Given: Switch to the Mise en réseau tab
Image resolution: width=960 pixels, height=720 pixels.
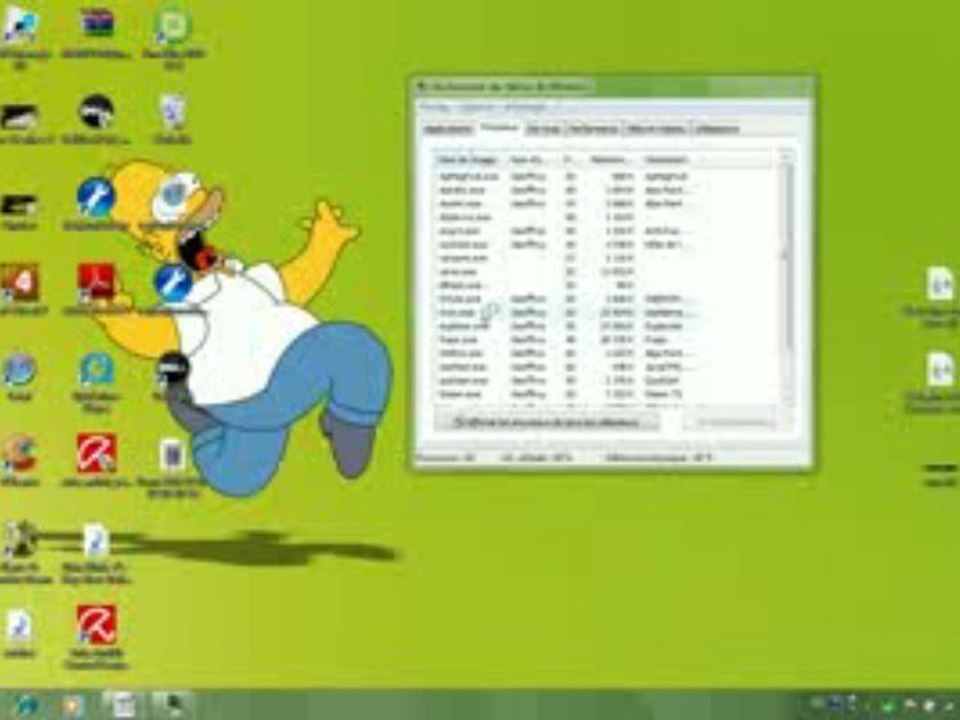Looking at the screenshot, I should click(x=657, y=129).
